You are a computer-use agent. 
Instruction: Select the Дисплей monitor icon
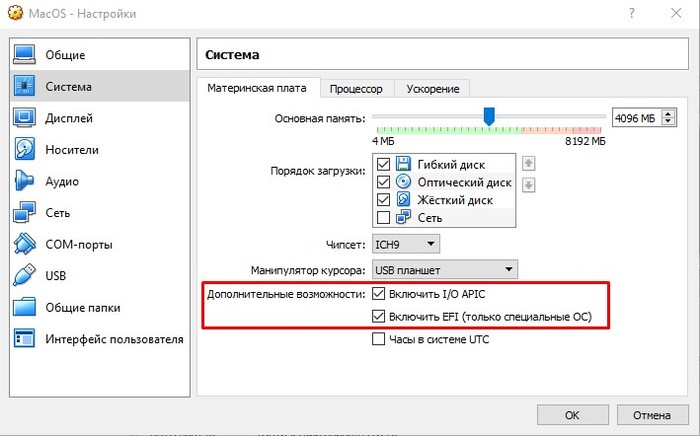25,118
